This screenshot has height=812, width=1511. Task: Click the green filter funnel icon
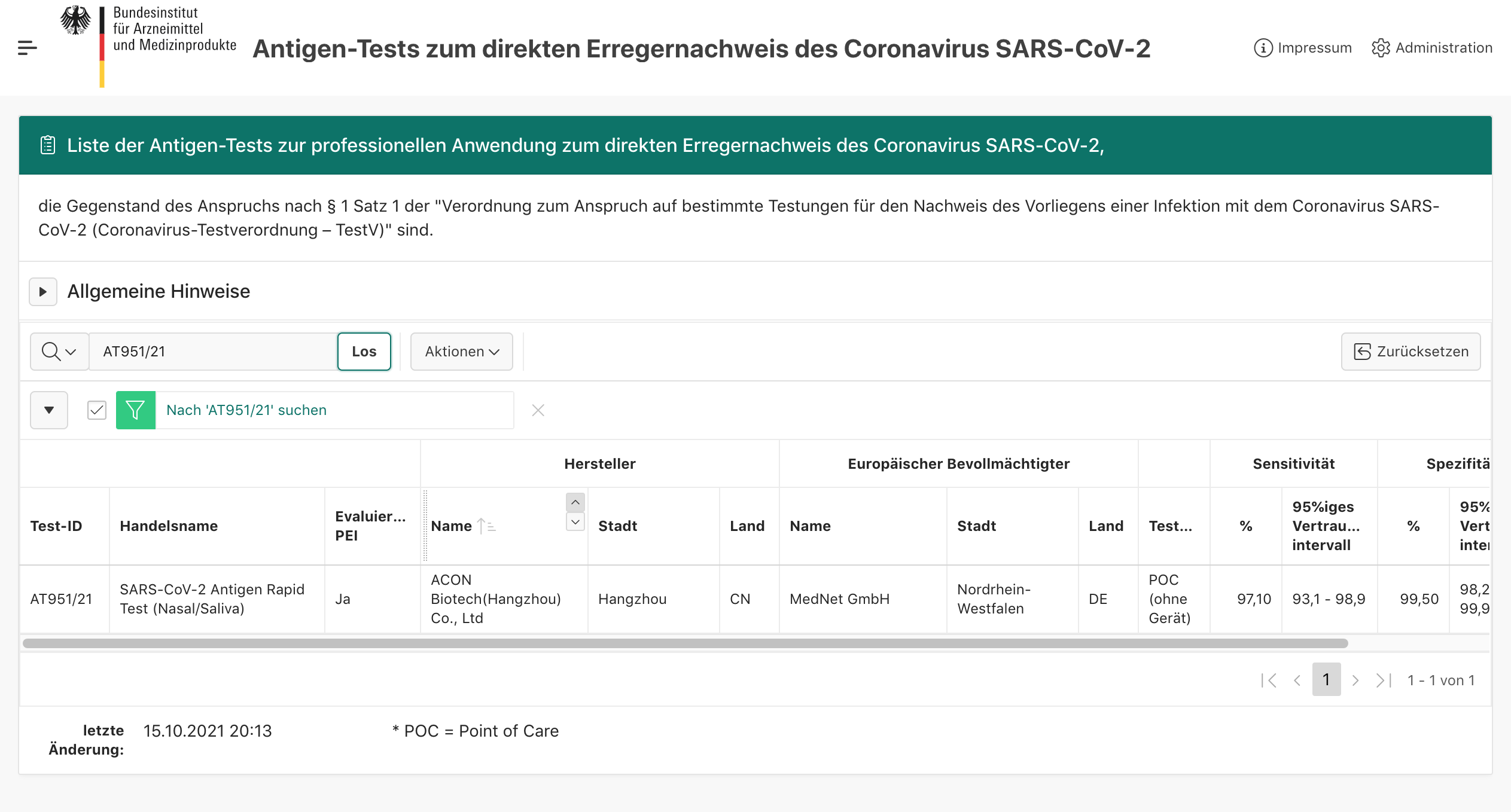point(136,410)
